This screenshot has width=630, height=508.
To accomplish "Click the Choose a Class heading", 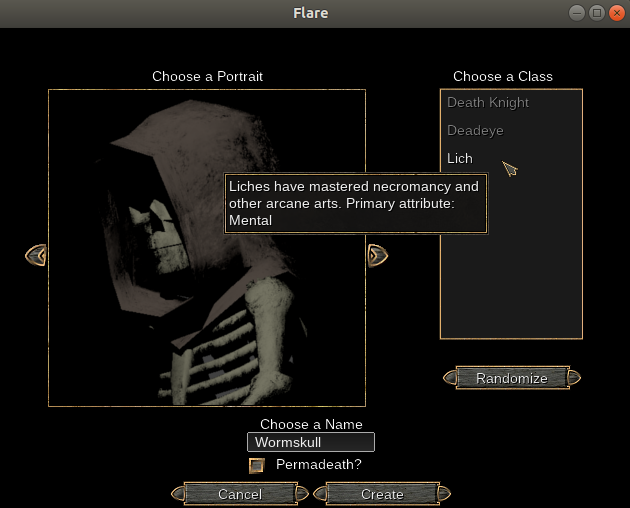I will [502, 76].
